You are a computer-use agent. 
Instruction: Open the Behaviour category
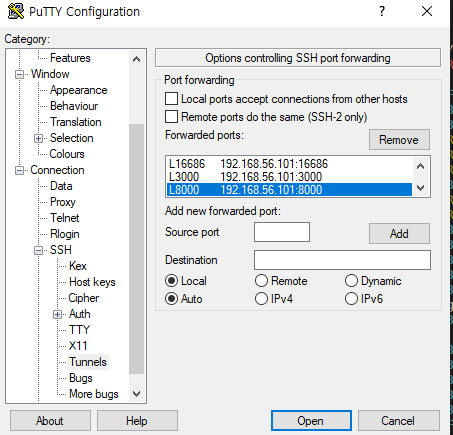click(74, 106)
